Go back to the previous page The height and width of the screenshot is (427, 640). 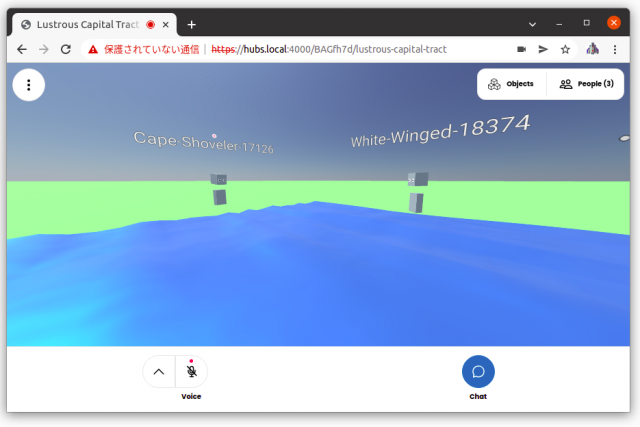pos(22,49)
